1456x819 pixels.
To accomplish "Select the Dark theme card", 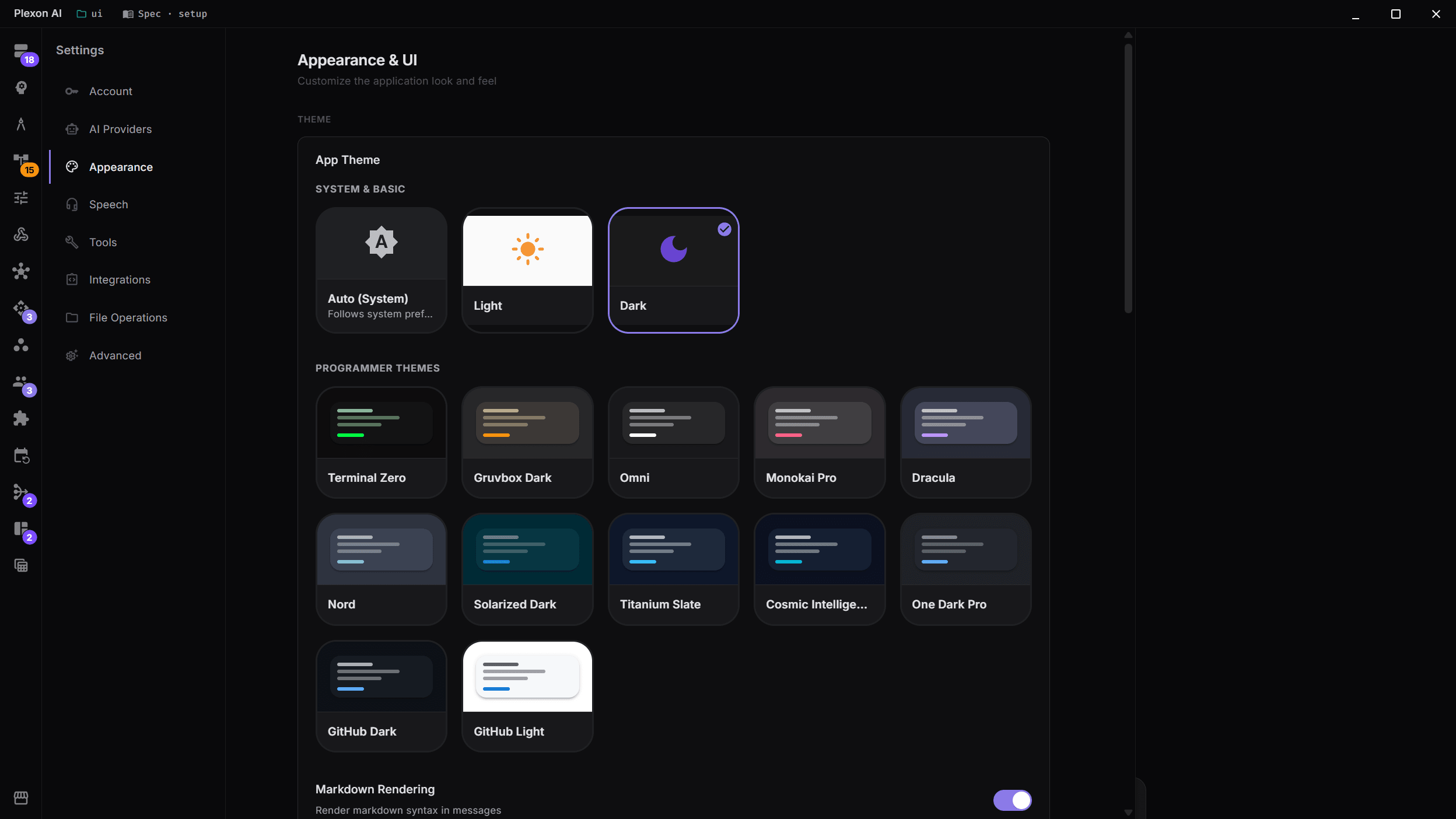I will [x=674, y=270].
